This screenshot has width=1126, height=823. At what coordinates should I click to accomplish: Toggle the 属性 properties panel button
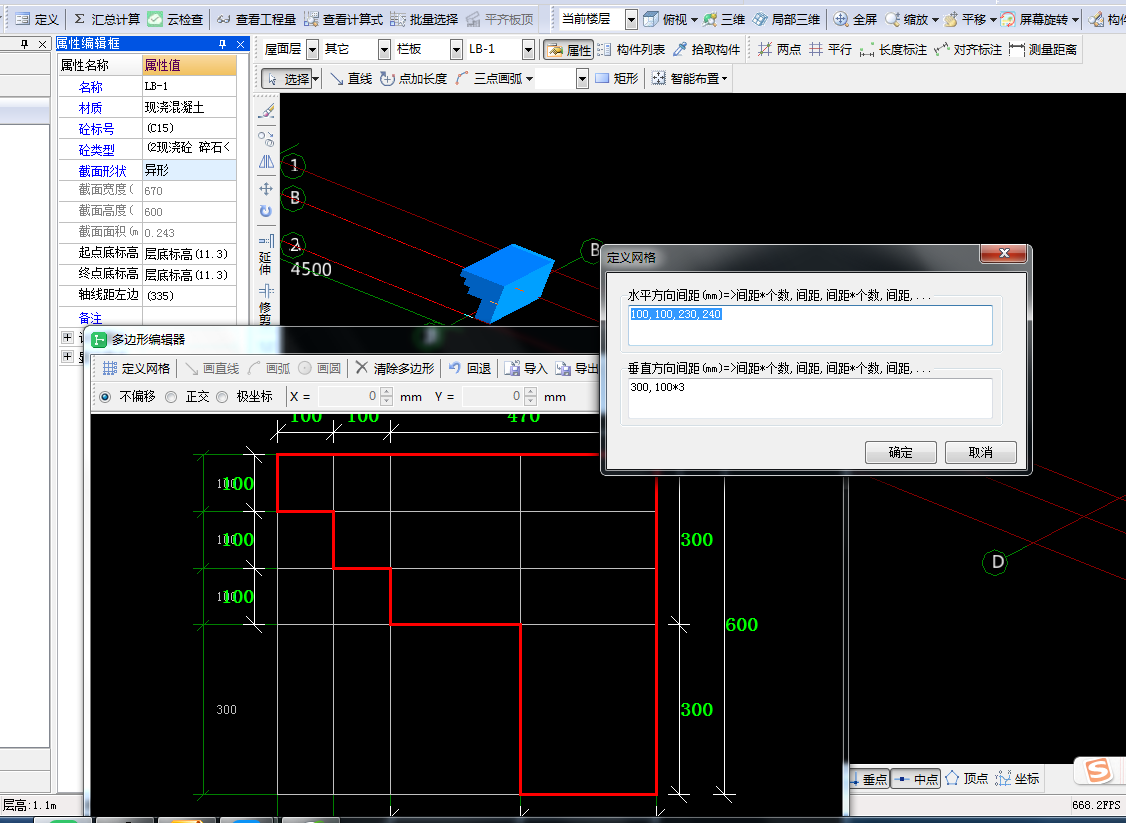click(569, 50)
